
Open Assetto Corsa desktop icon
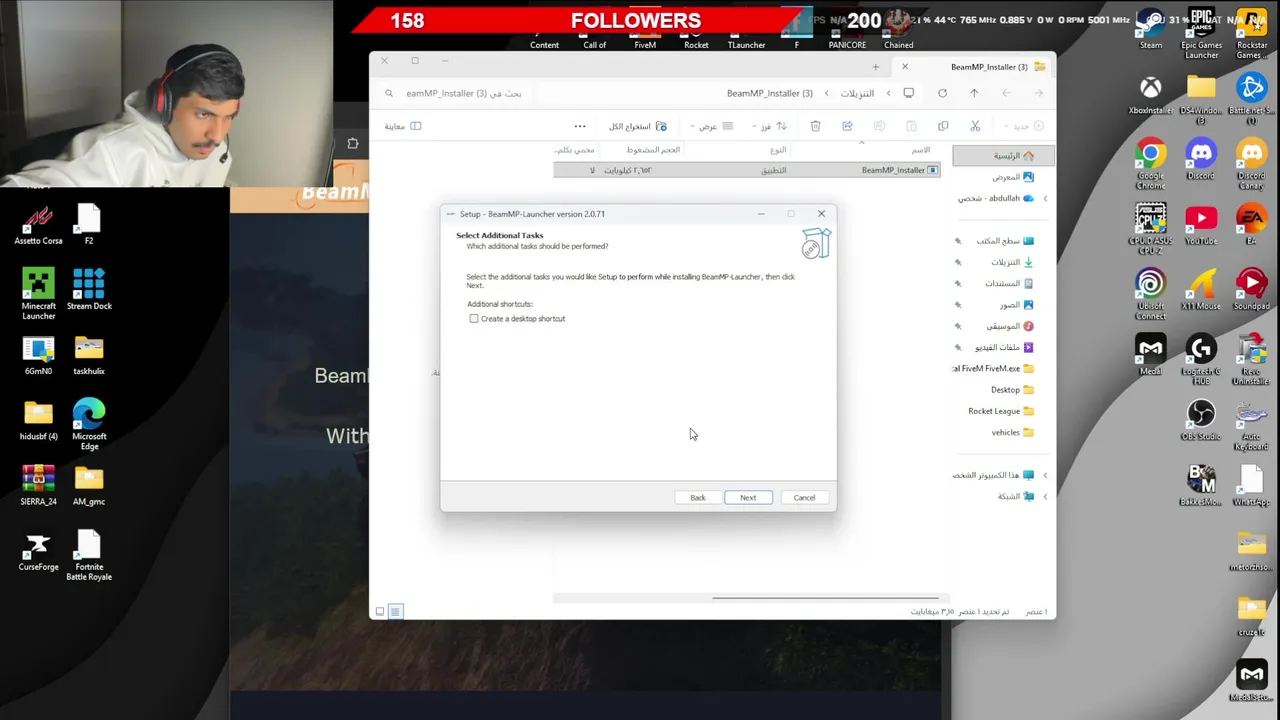tap(38, 225)
